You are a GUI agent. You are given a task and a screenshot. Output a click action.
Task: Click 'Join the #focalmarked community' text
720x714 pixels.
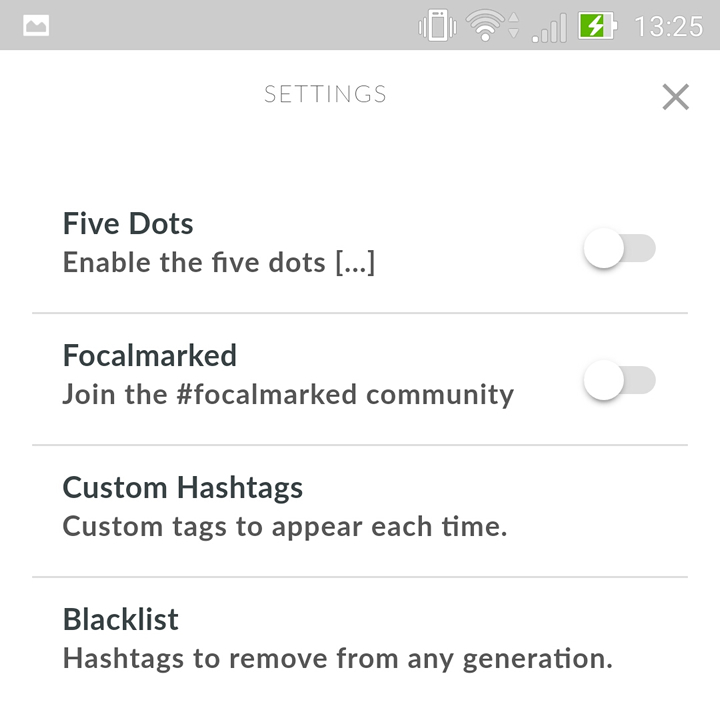coord(288,394)
